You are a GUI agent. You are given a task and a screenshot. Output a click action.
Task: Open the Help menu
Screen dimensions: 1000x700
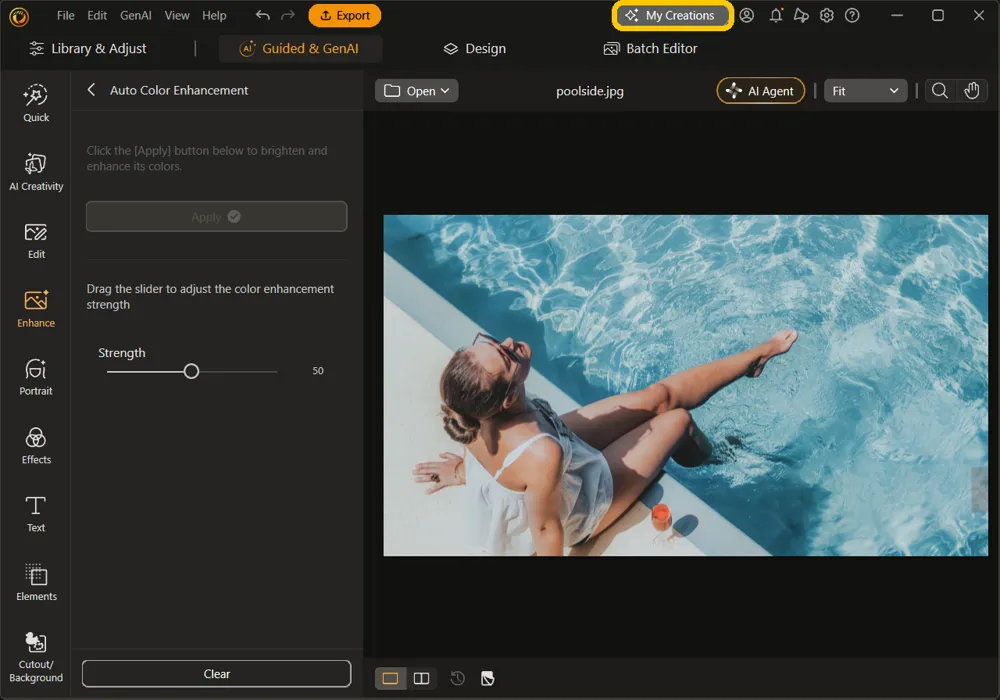214,15
